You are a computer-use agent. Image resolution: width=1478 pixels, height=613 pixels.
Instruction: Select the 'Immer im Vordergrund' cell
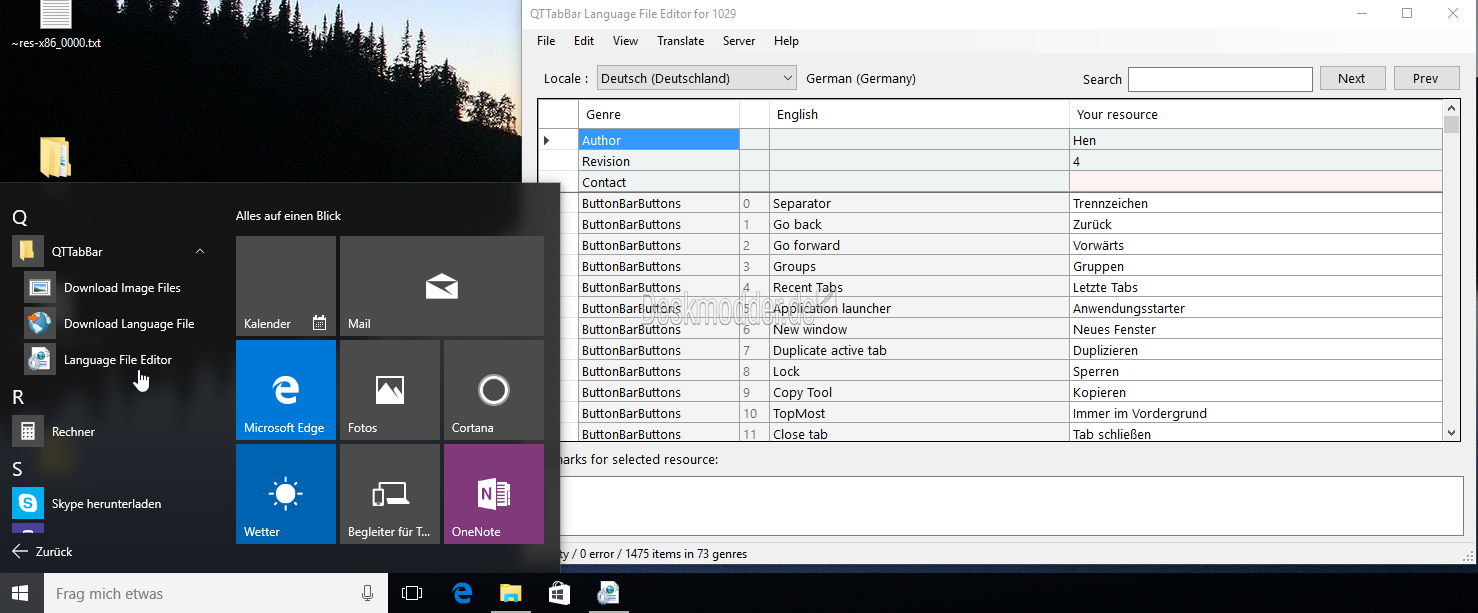point(1256,413)
